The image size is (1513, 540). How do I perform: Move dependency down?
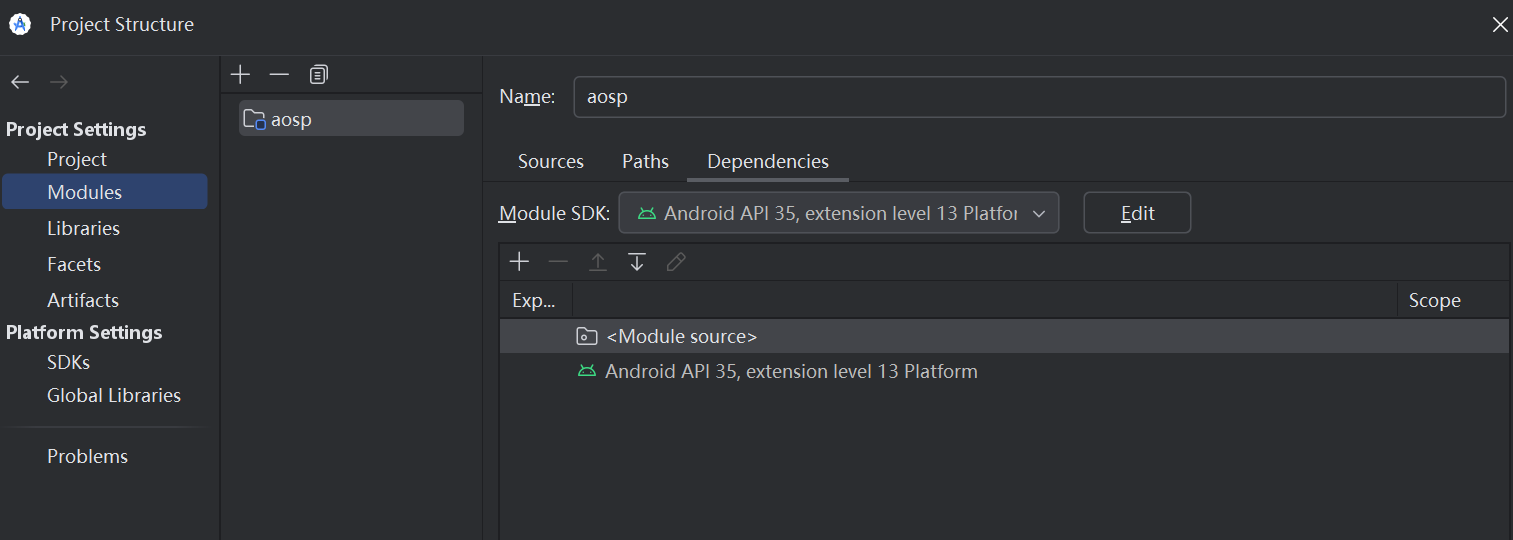[636, 262]
